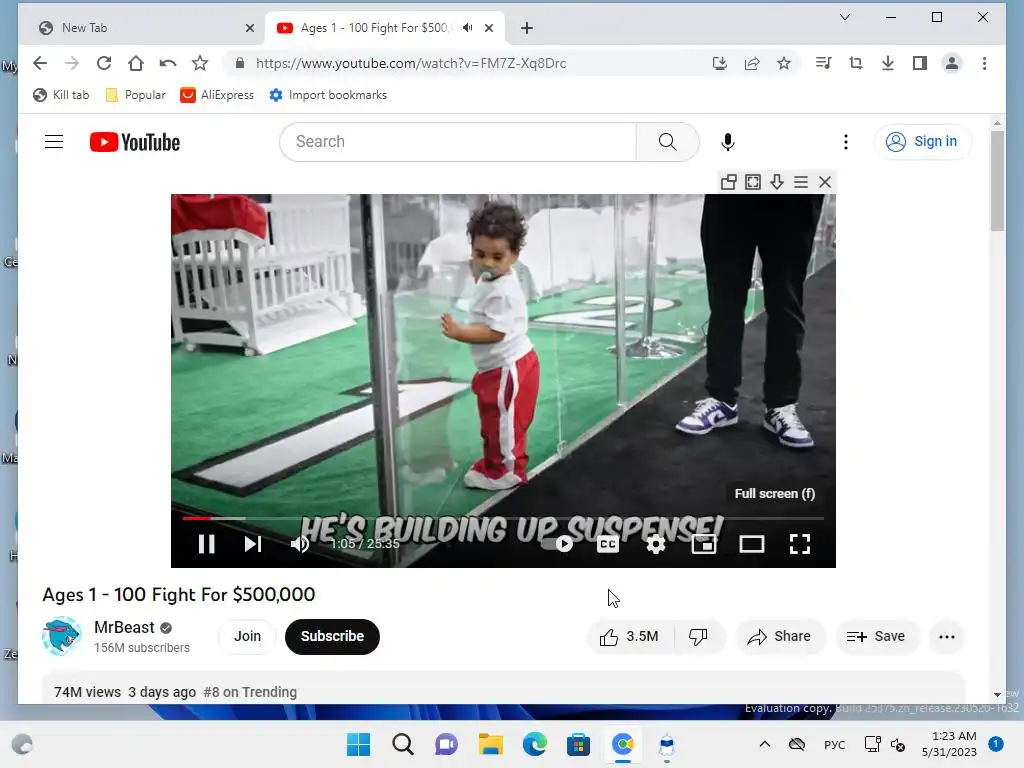Toggle the autoplay switch in player

click(558, 543)
